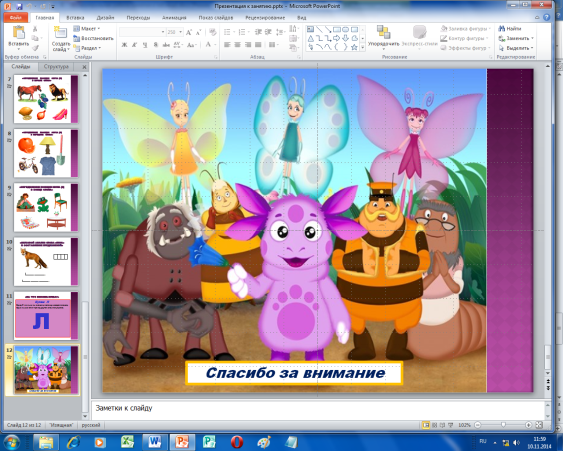Toggle strikethrough (abc) formatting
This screenshot has height=451, width=563.
point(166,45)
